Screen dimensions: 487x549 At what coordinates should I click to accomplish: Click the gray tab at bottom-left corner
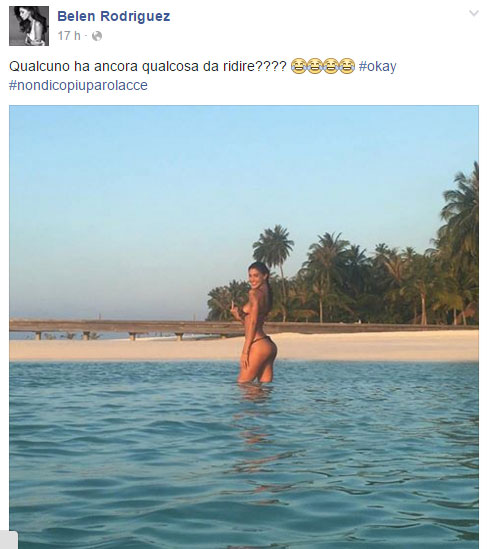[9, 540]
